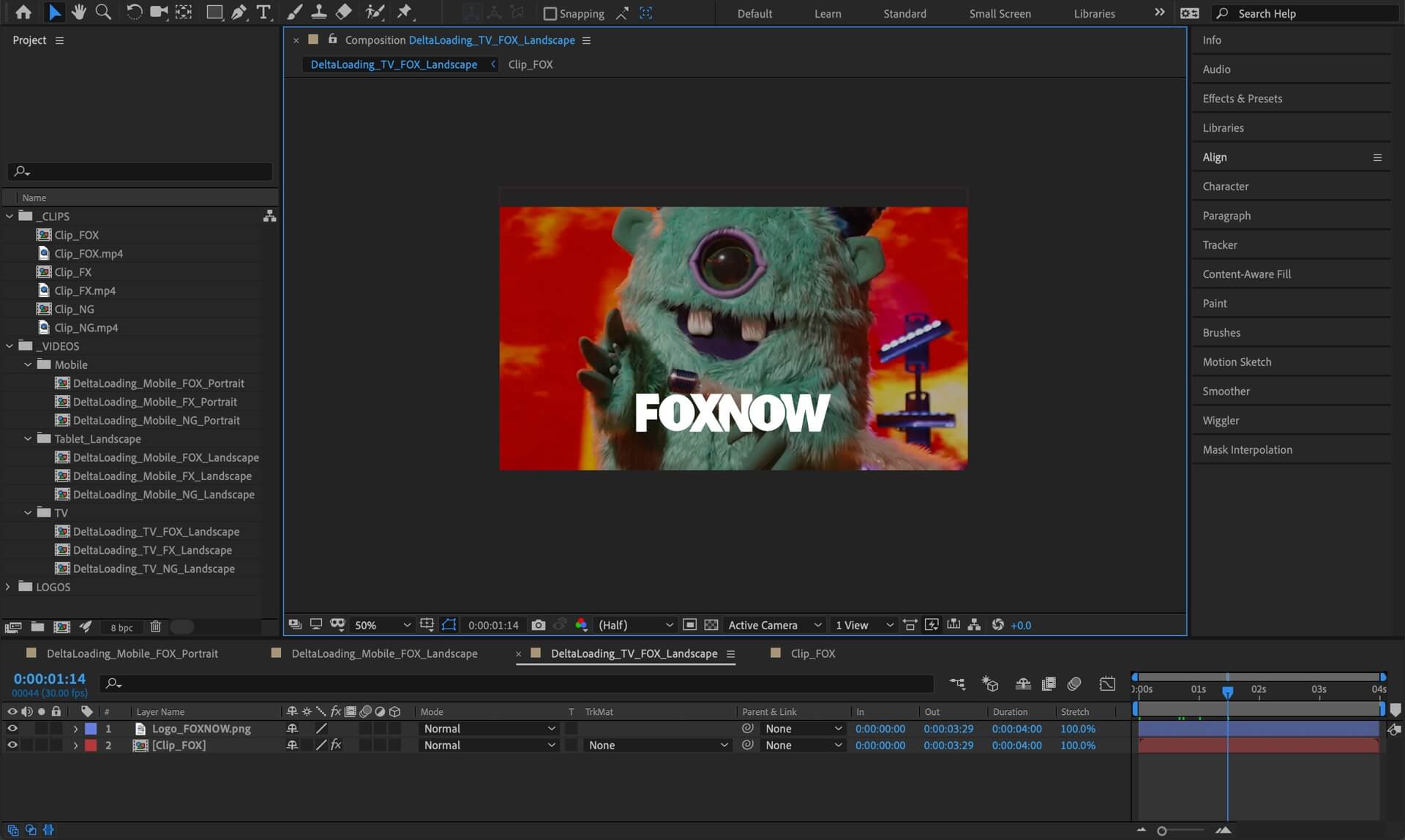This screenshot has width=1405, height=840.
Task: Open the 1 View layout dropdown
Action: click(x=864, y=625)
